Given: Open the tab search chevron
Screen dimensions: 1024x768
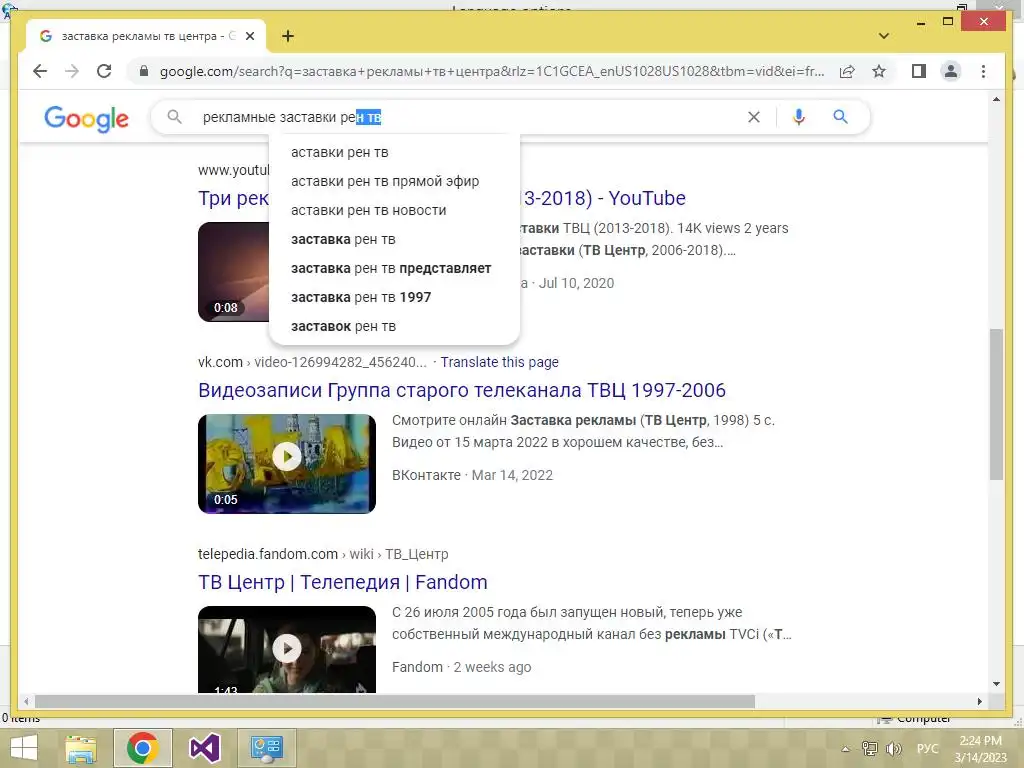Looking at the screenshot, I should pyautogui.click(x=884, y=36).
